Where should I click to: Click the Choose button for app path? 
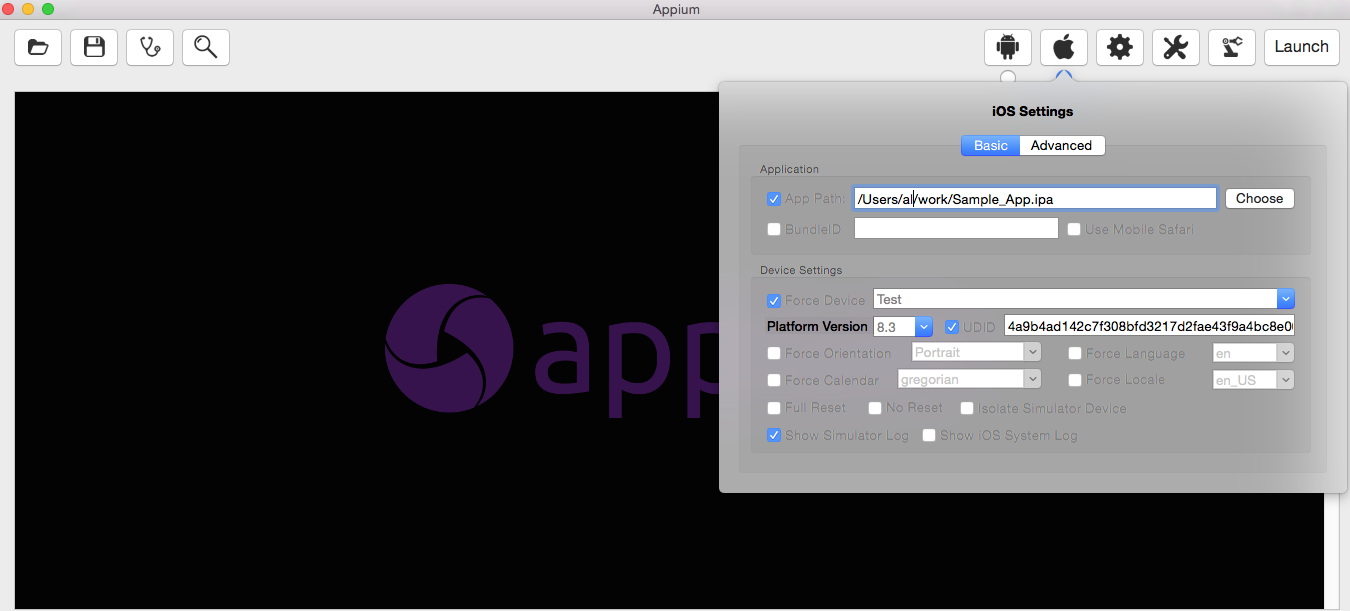coord(1259,198)
